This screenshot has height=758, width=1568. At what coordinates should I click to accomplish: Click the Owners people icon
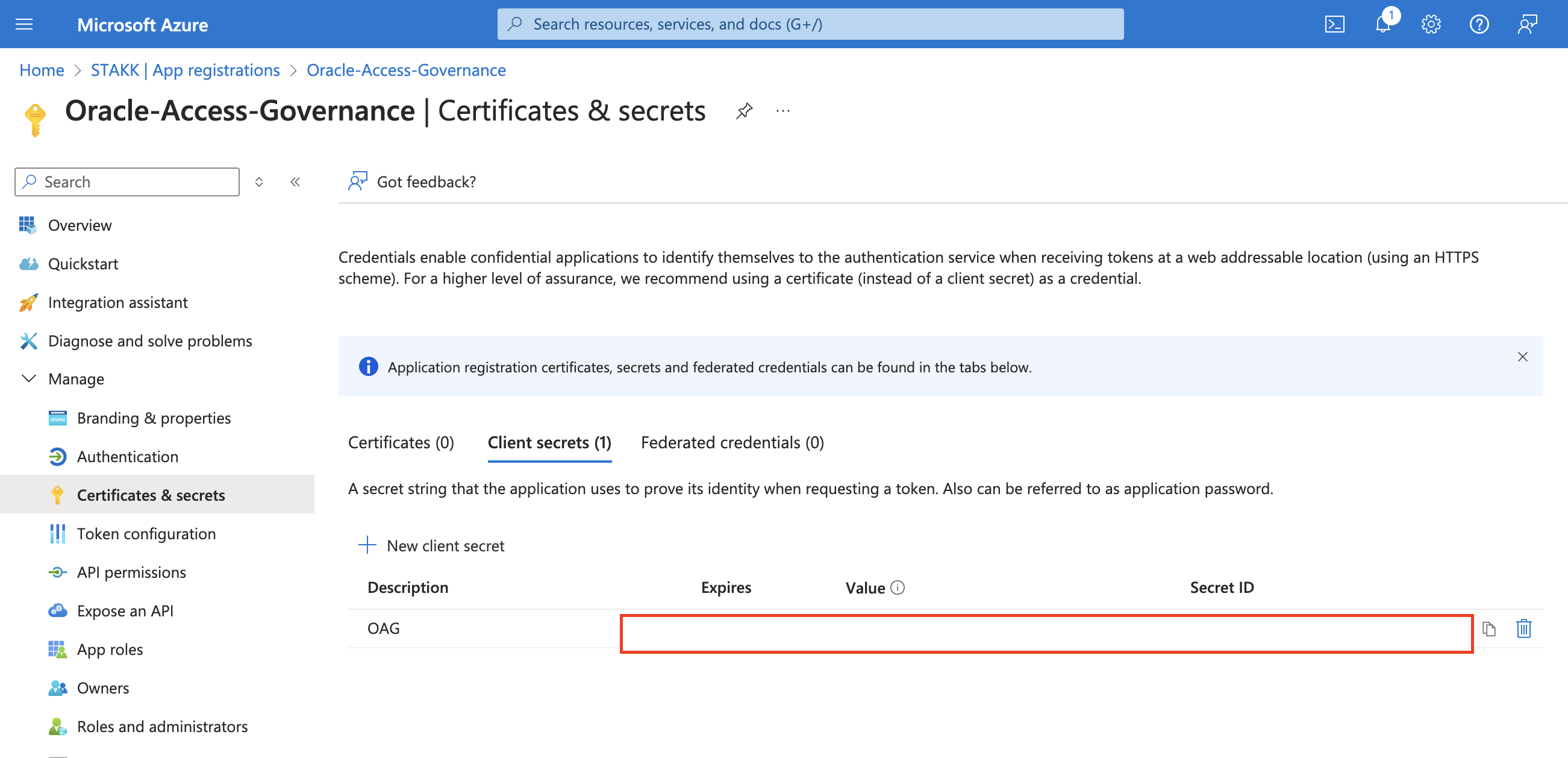click(57, 688)
